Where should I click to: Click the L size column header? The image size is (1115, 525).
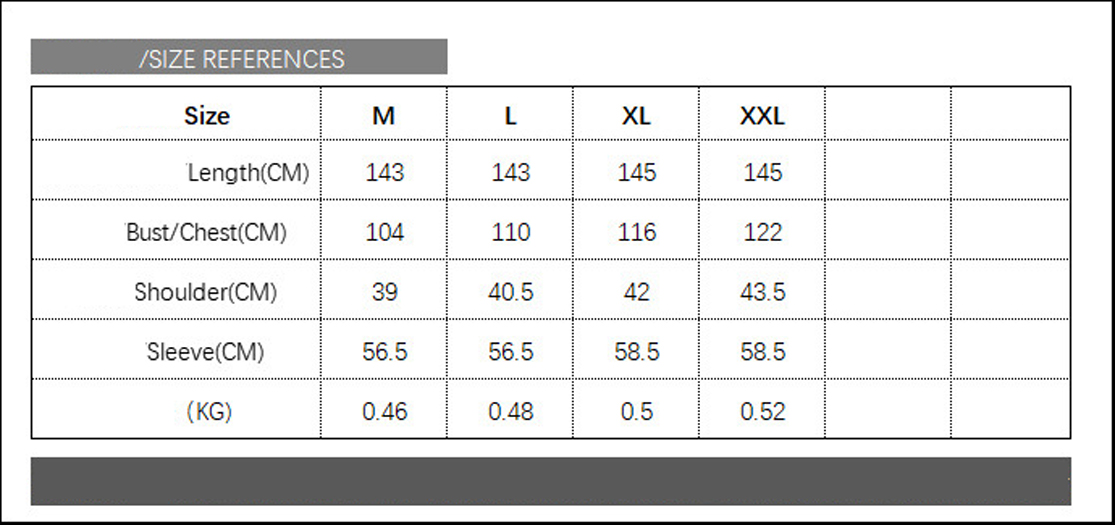pos(510,116)
